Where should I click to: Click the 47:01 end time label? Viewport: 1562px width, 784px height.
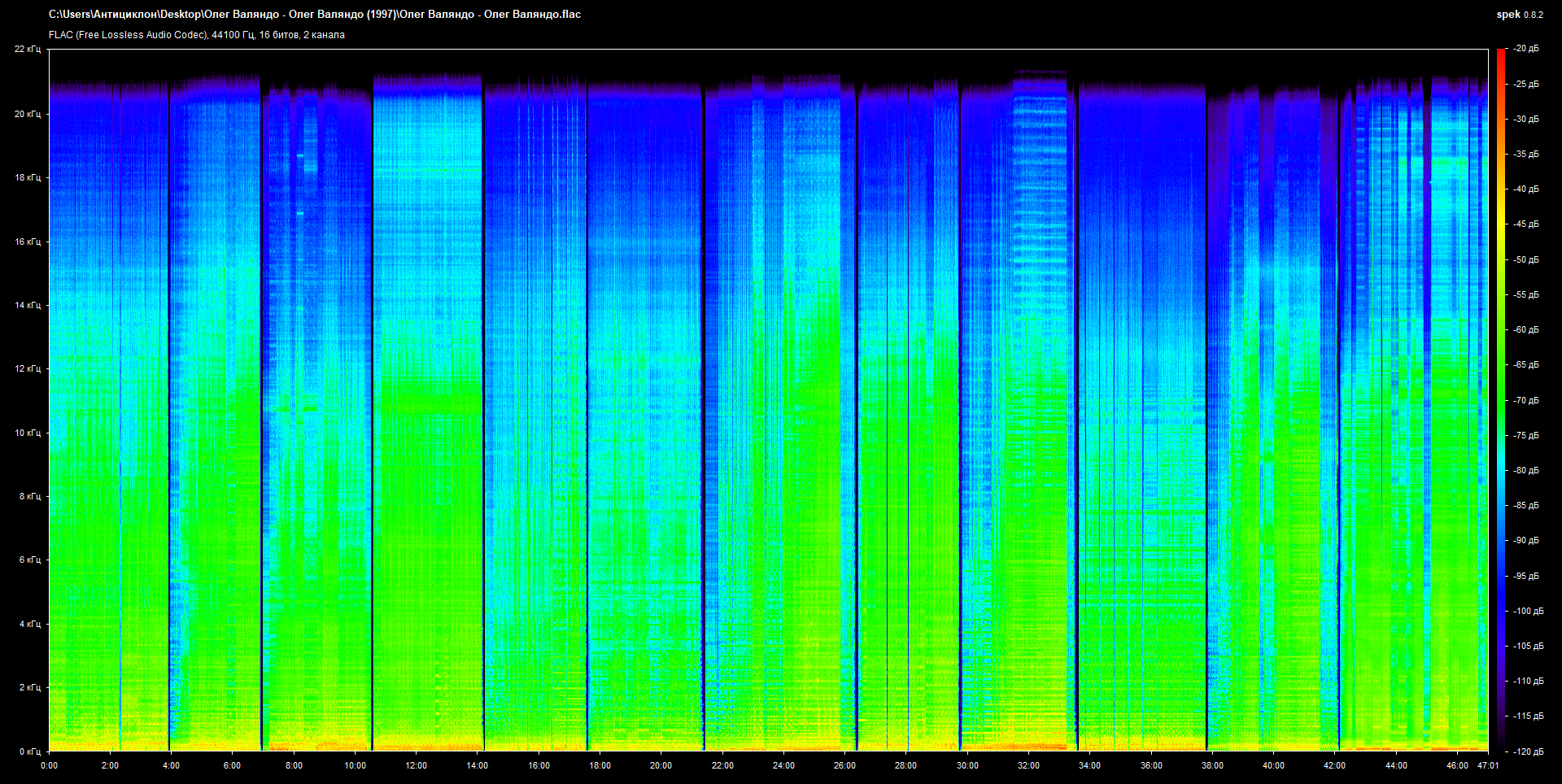1488,765
